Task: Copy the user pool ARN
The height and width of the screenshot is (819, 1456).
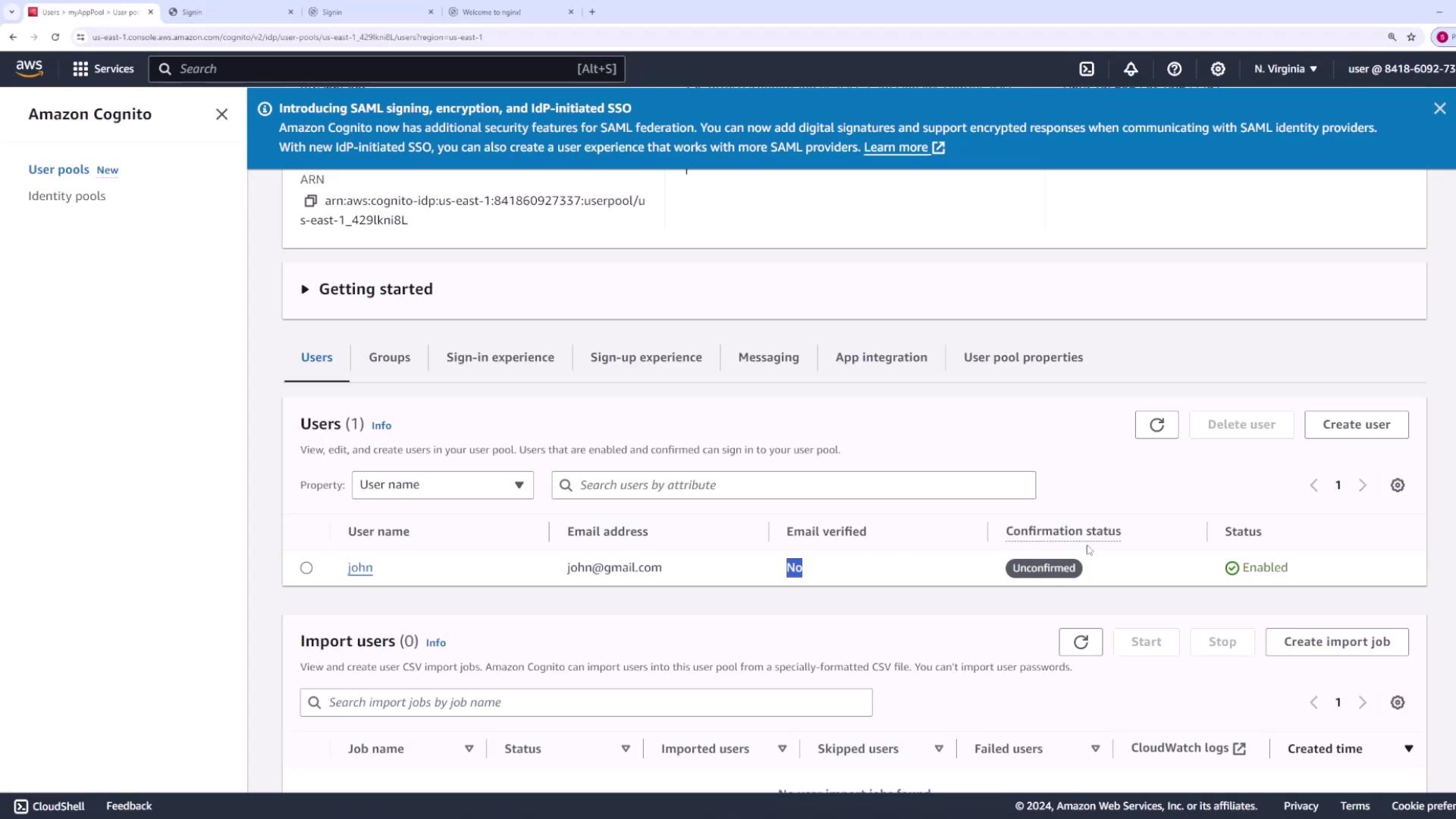Action: (x=310, y=201)
